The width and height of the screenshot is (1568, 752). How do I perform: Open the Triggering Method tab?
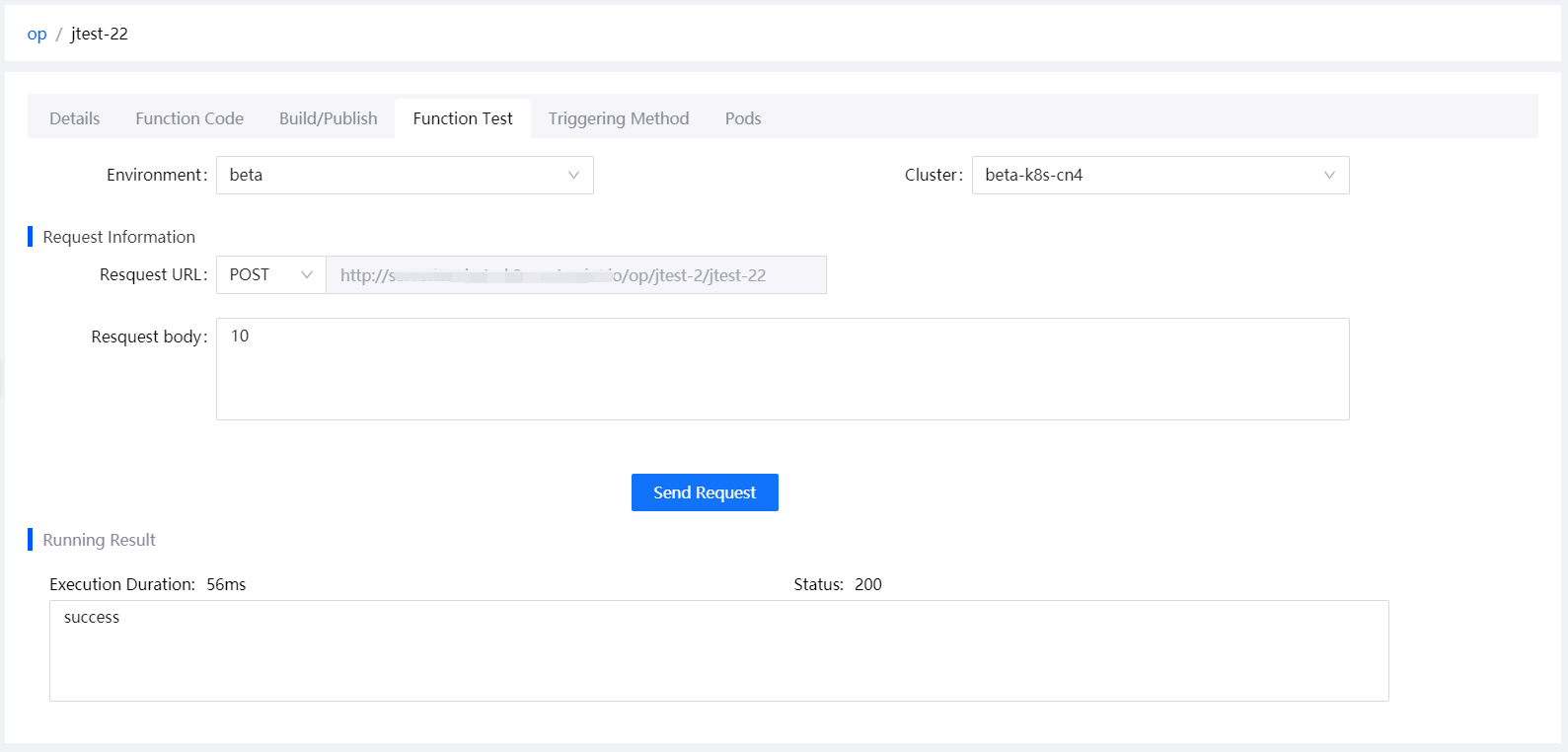click(619, 118)
